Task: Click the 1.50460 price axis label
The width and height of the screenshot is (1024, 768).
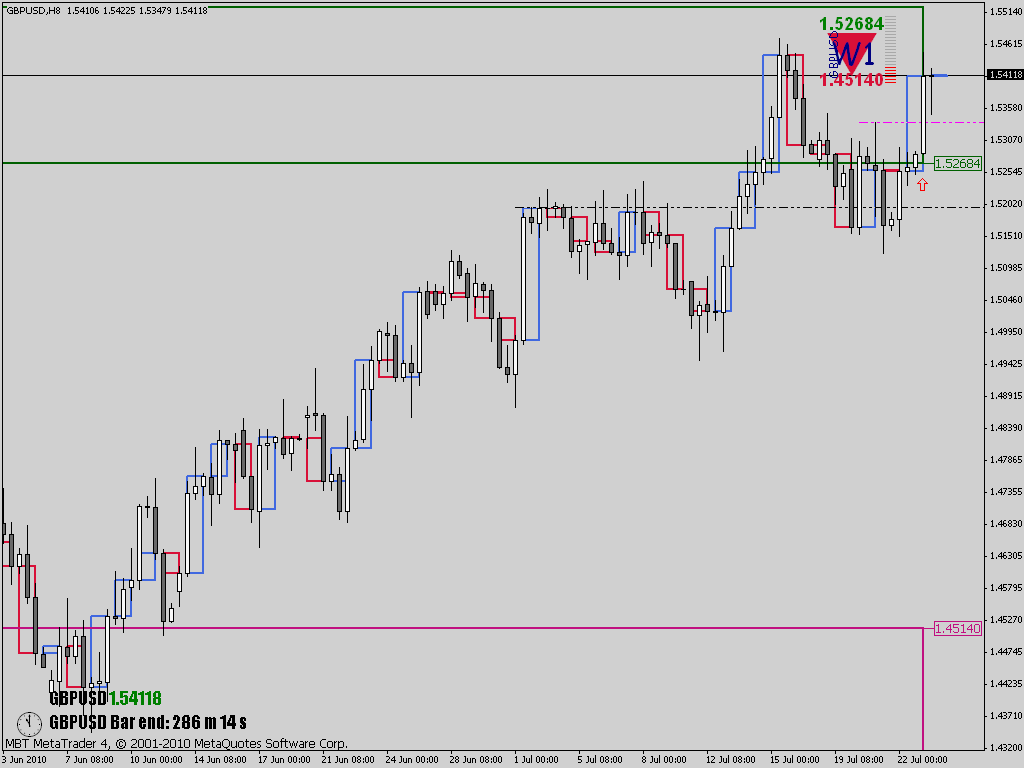Action: pyautogui.click(x=1005, y=300)
